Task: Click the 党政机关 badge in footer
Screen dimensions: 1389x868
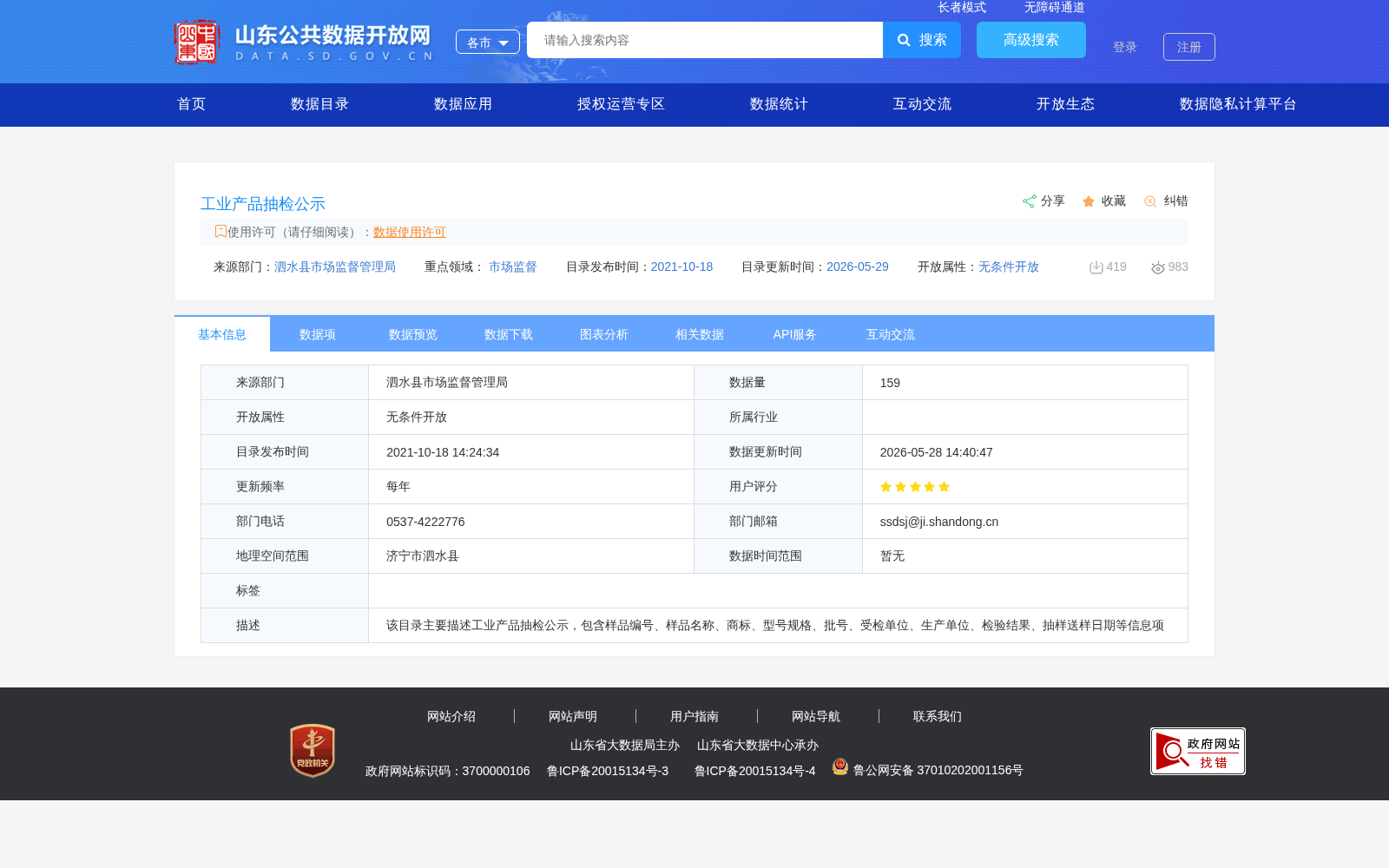Action: (x=313, y=751)
